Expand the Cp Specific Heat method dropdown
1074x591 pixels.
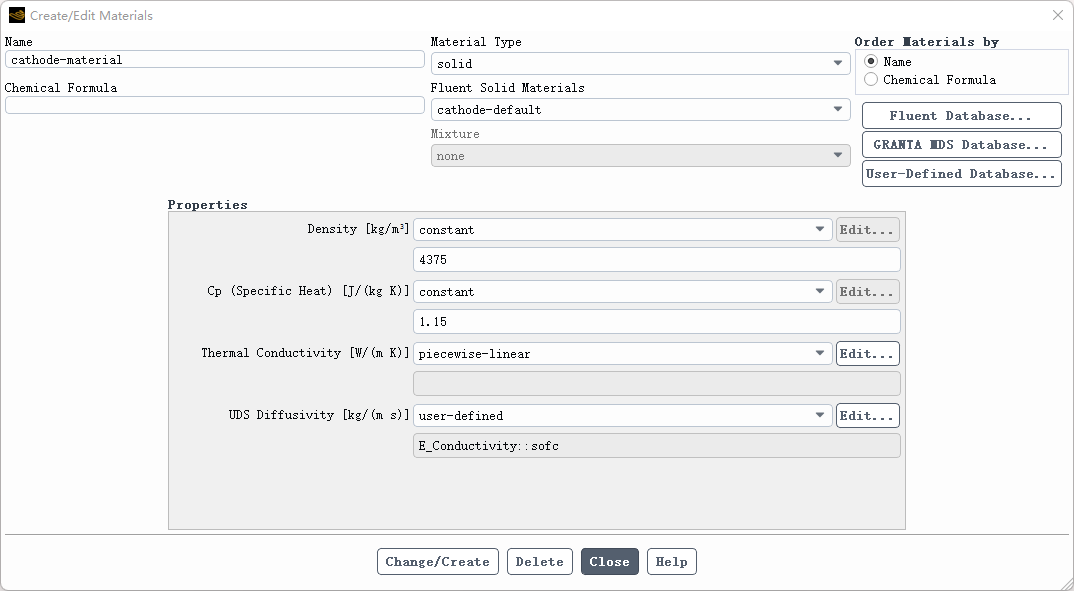622,292
